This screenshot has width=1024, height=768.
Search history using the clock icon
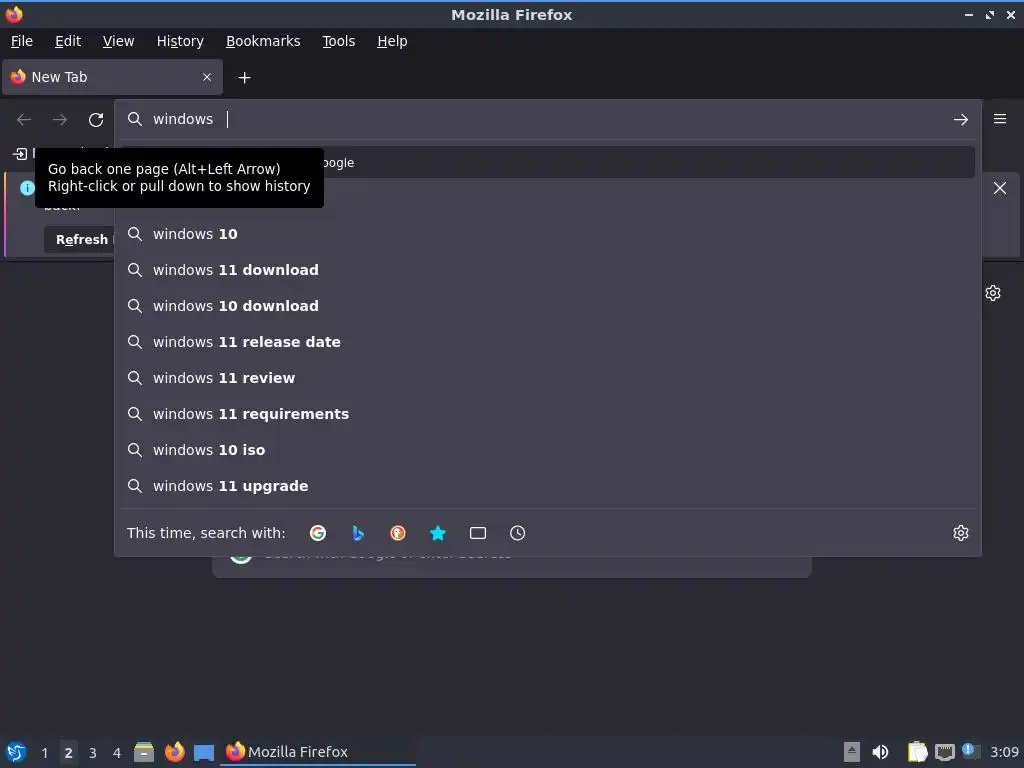point(517,533)
